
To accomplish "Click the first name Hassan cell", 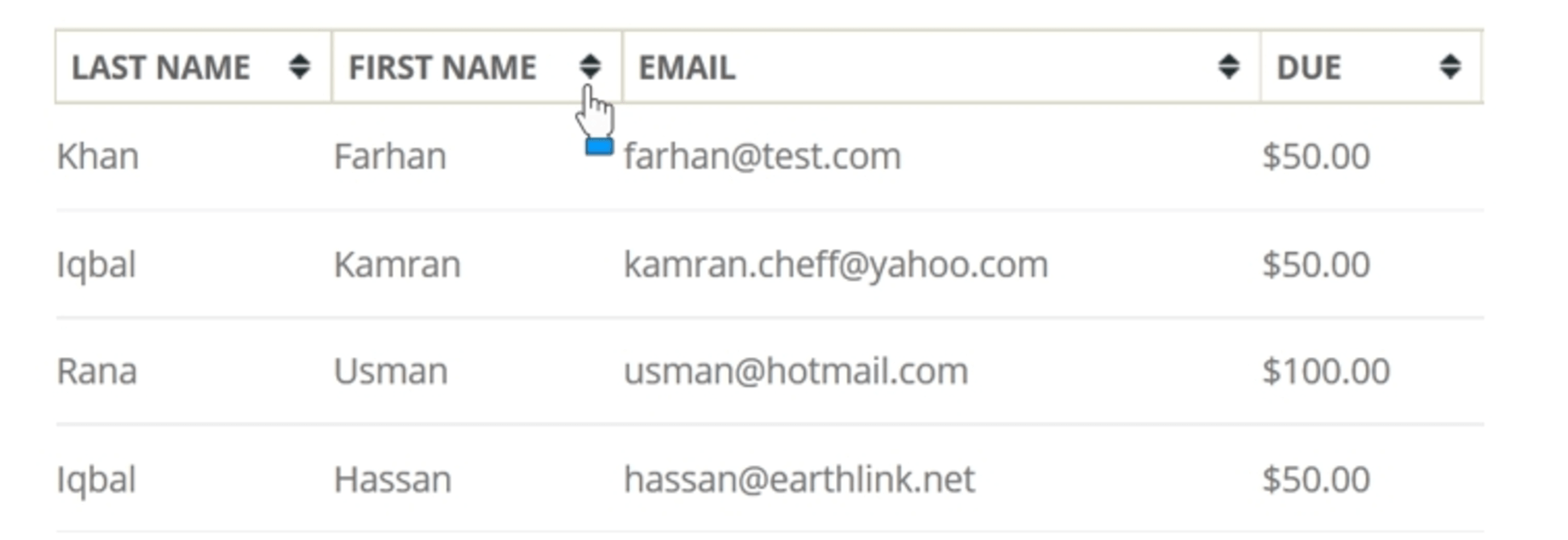I will (x=392, y=480).
